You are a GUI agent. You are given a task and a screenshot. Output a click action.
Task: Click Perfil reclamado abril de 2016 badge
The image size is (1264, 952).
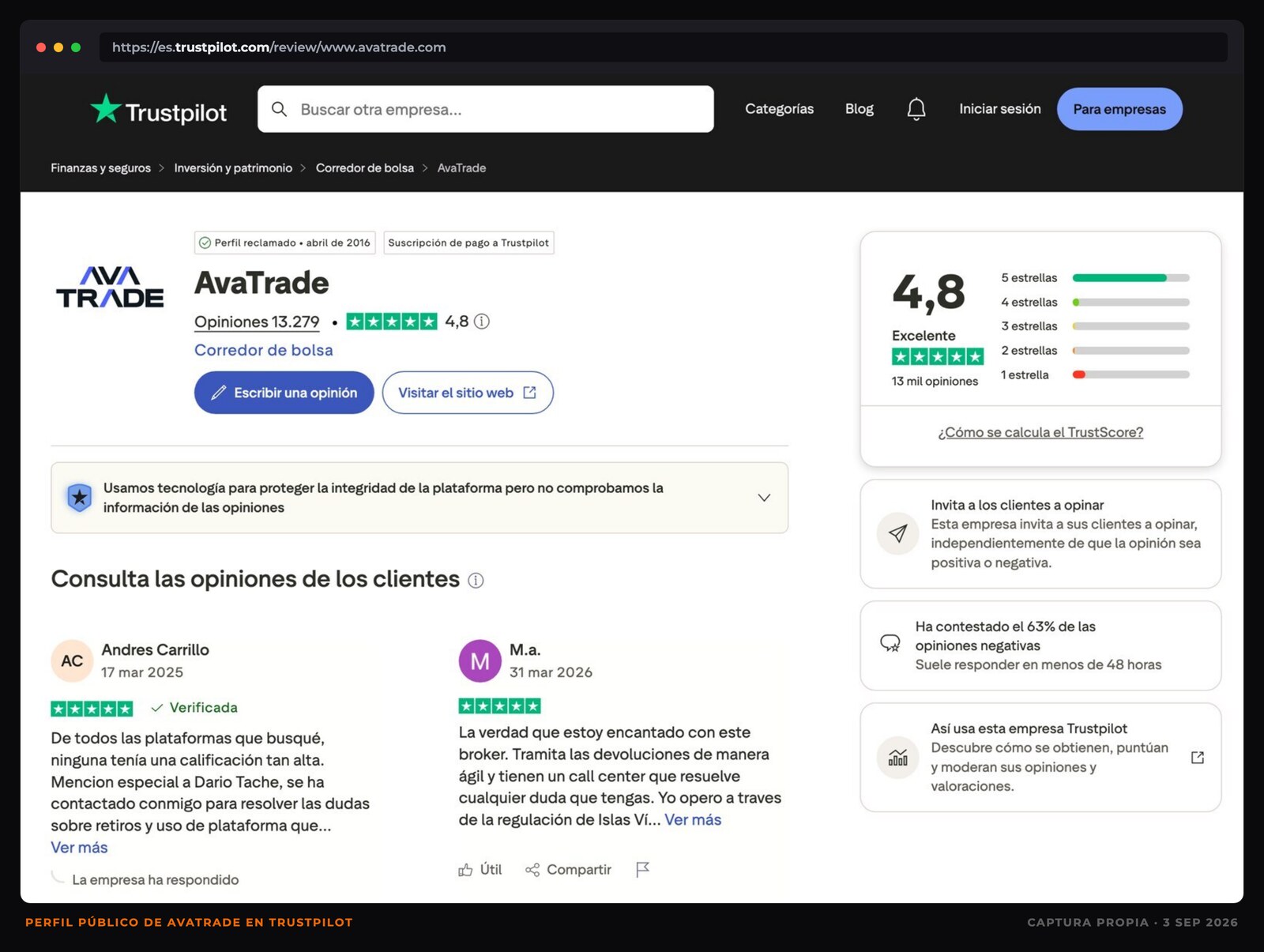284,243
